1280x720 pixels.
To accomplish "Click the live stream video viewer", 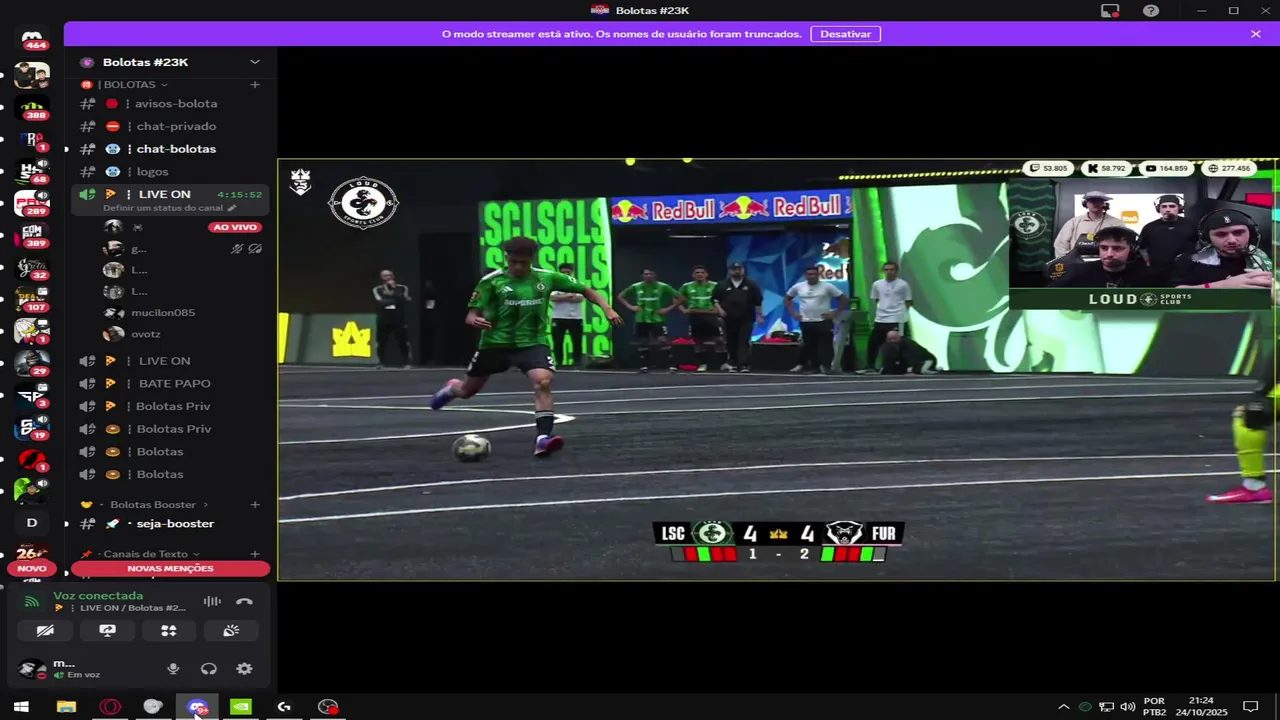I will click(777, 370).
